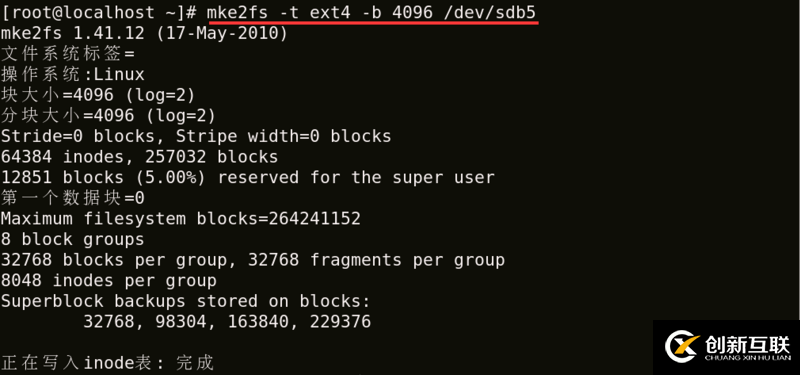The image size is (800, 375).
Task: Click the [root@localhost ~]# shell prompt
Action: click(99, 12)
